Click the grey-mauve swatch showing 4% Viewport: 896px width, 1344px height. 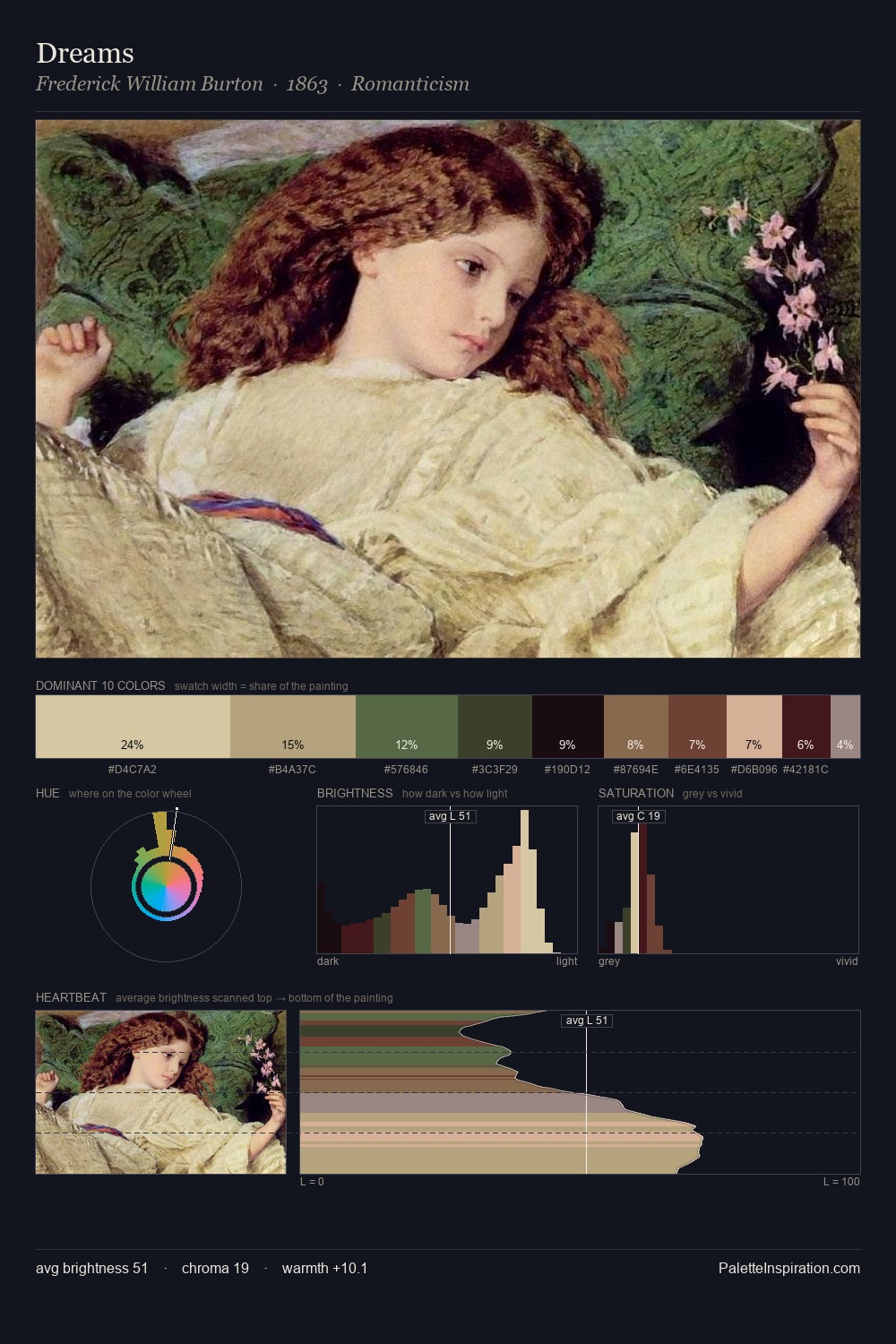click(845, 727)
